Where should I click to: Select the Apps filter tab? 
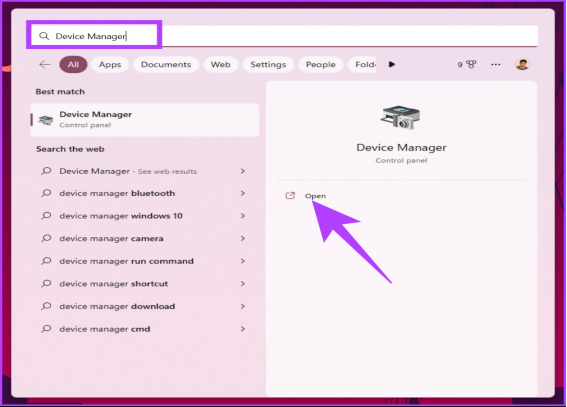click(x=110, y=64)
